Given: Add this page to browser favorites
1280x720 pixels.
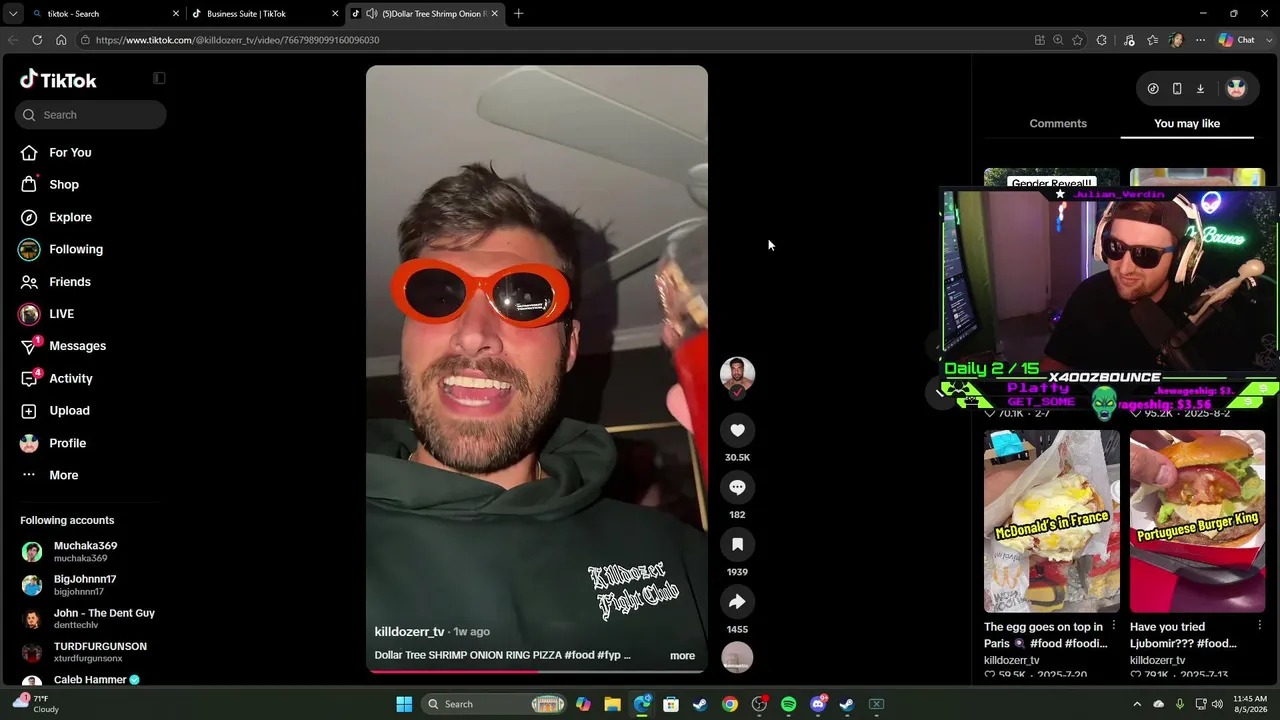Looking at the screenshot, I should pyautogui.click(x=1077, y=40).
